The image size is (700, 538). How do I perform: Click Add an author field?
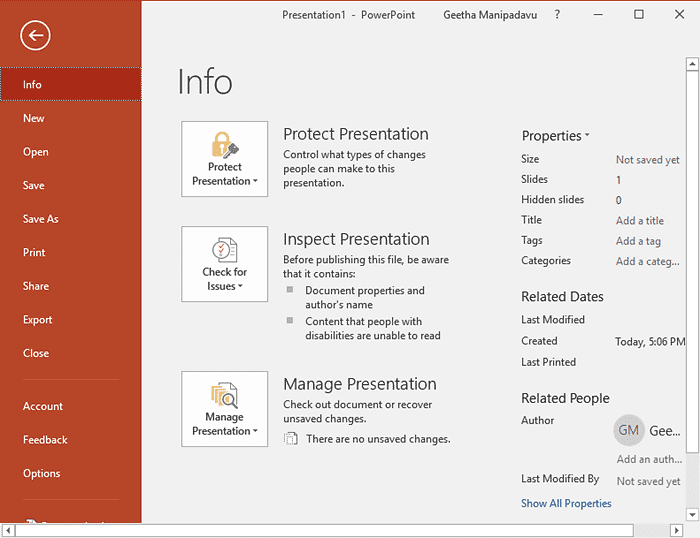coord(648,460)
